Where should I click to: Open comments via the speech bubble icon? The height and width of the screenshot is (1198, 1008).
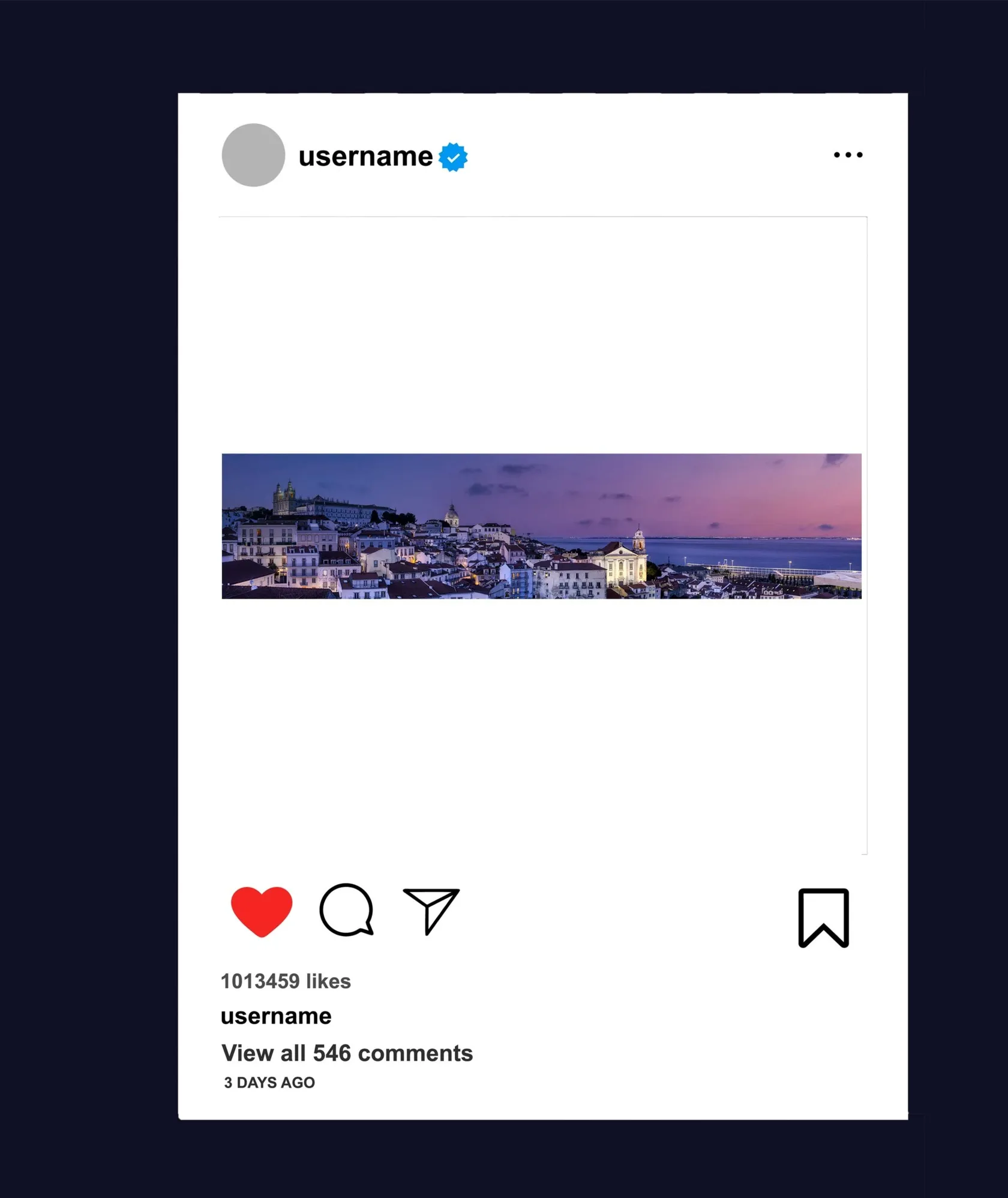[347, 909]
